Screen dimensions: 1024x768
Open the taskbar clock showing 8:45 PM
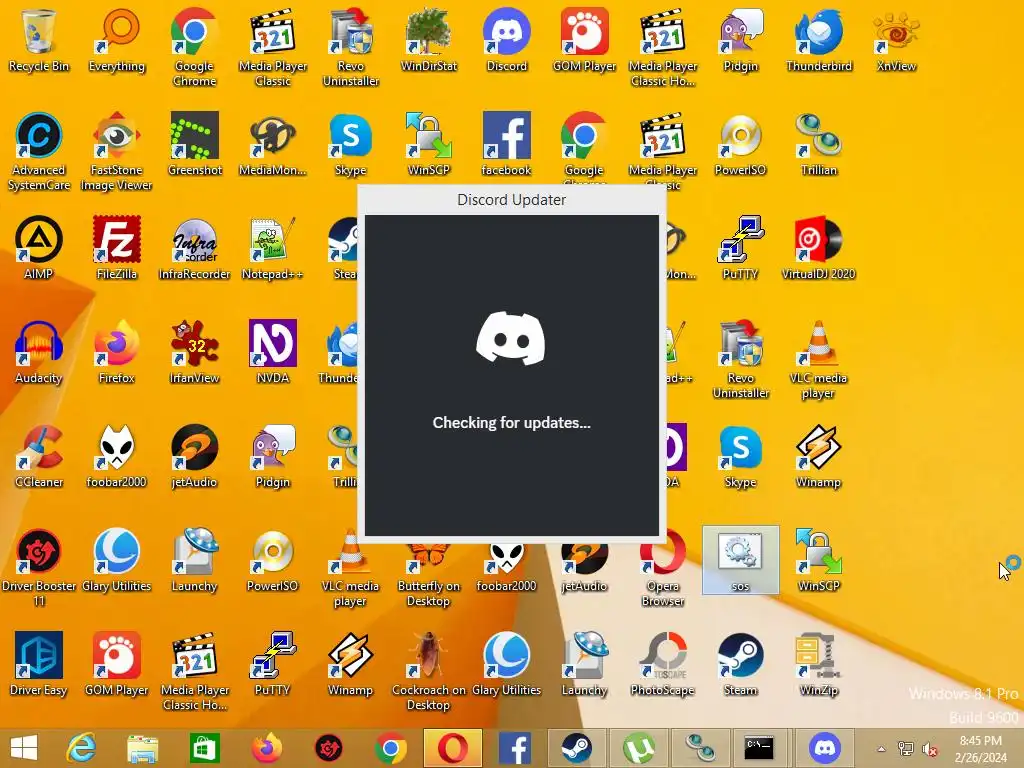click(980, 749)
